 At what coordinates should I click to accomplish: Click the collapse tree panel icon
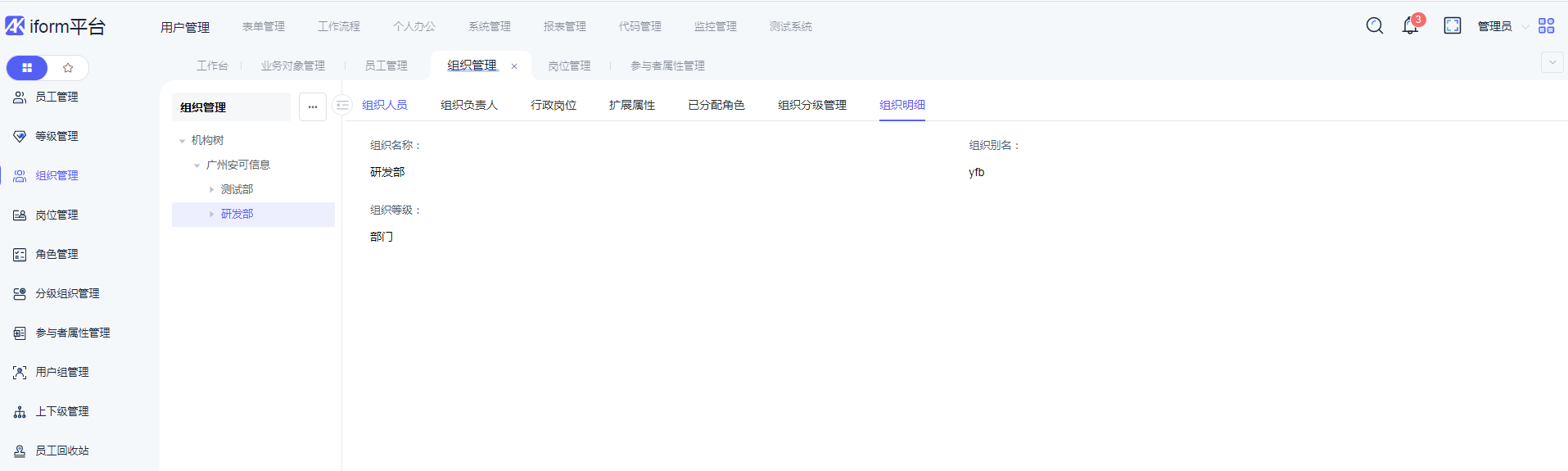pos(342,105)
